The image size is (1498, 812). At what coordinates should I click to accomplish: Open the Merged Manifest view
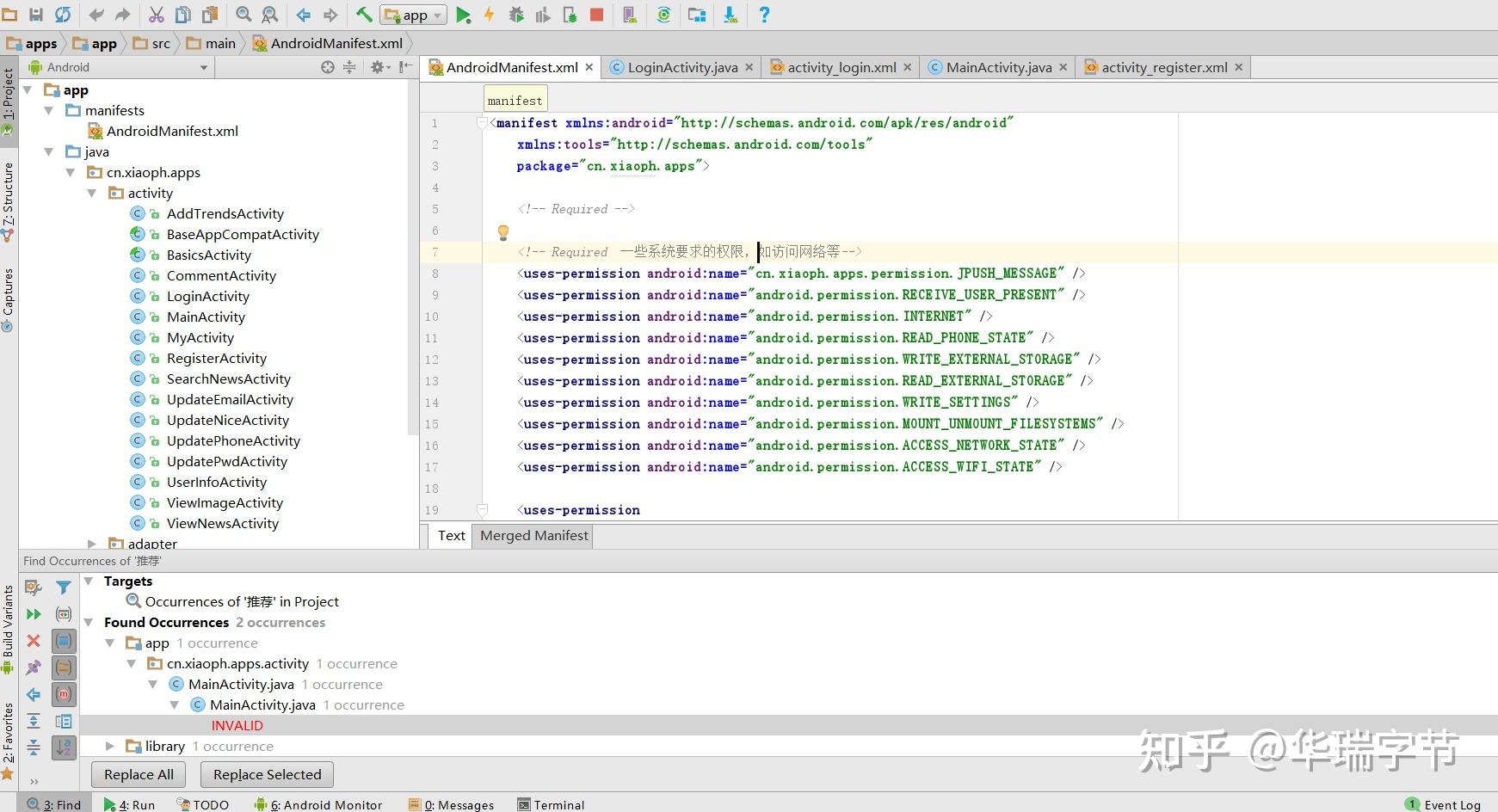pyautogui.click(x=533, y=535)
